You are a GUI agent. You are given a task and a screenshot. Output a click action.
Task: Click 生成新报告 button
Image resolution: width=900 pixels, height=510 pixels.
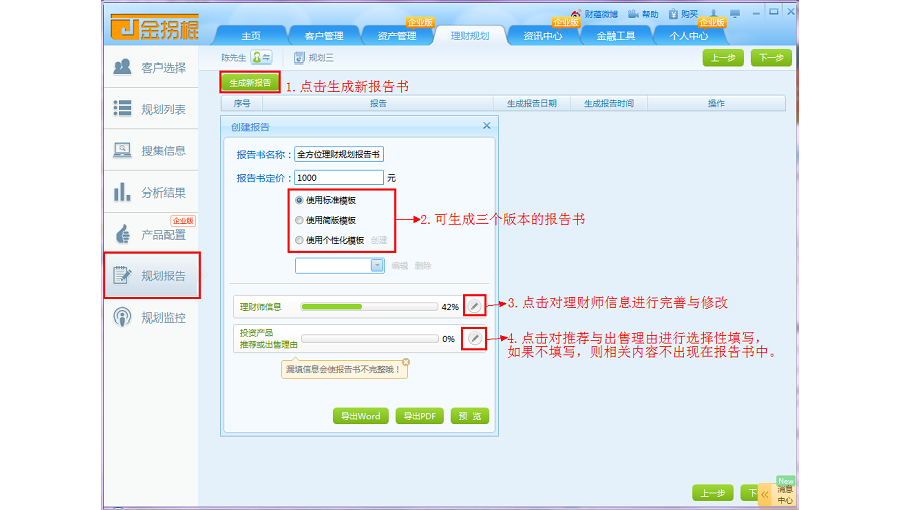click(250, 83)
